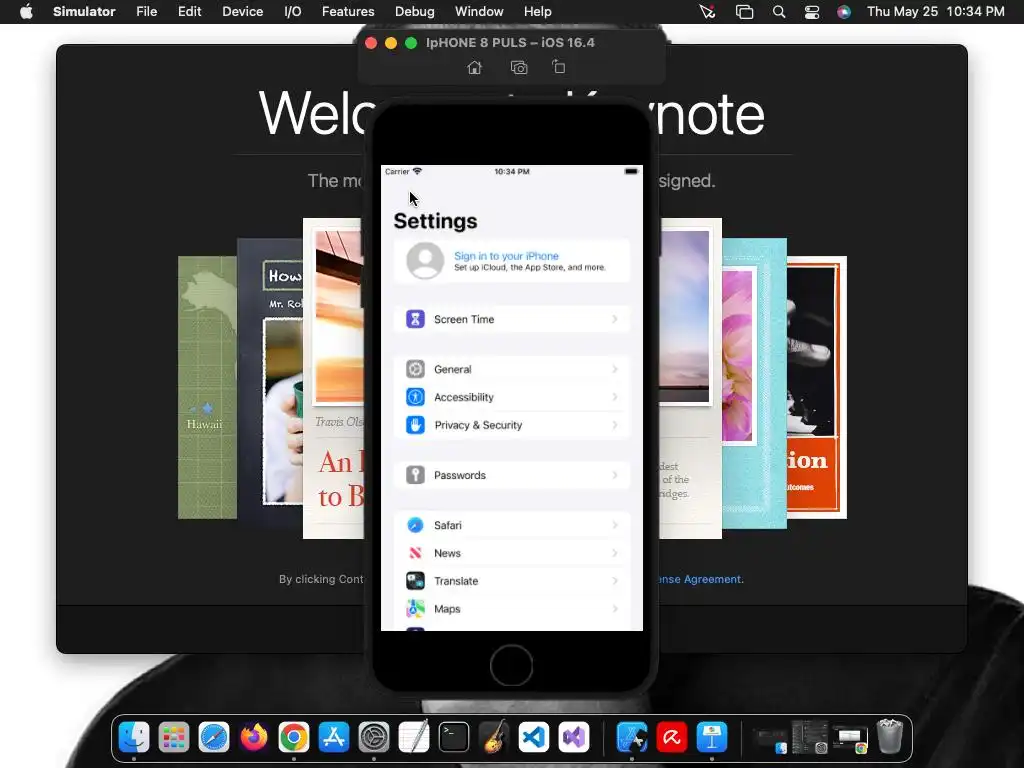Tap the Passwords key icon
Image resolution: width=1024 pixels, height=768 pixels.
[415, 475]
